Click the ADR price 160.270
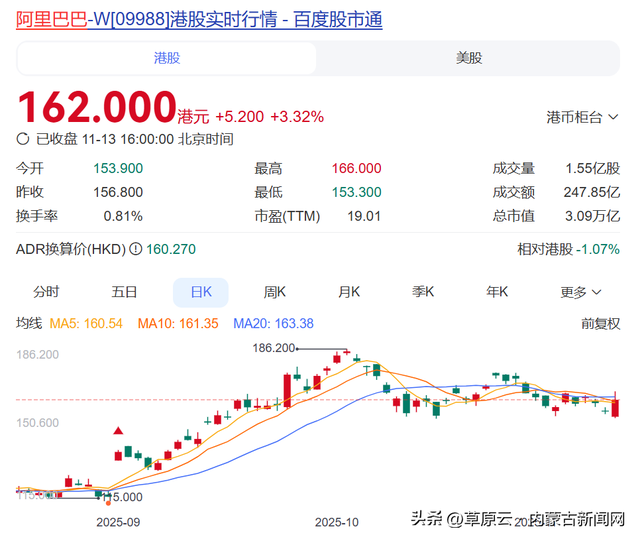Screen dimensions: 640x541 (171, 249)
